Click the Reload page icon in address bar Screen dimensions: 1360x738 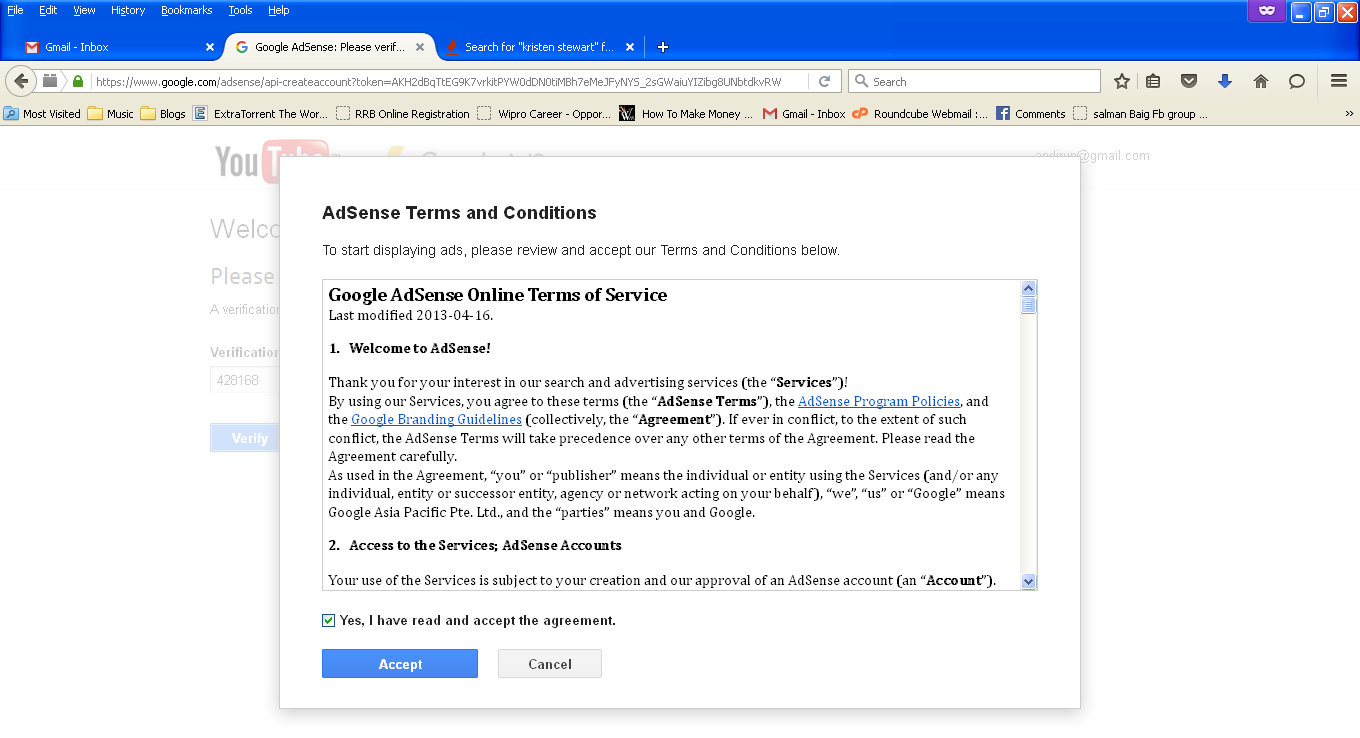click(824, 82)
